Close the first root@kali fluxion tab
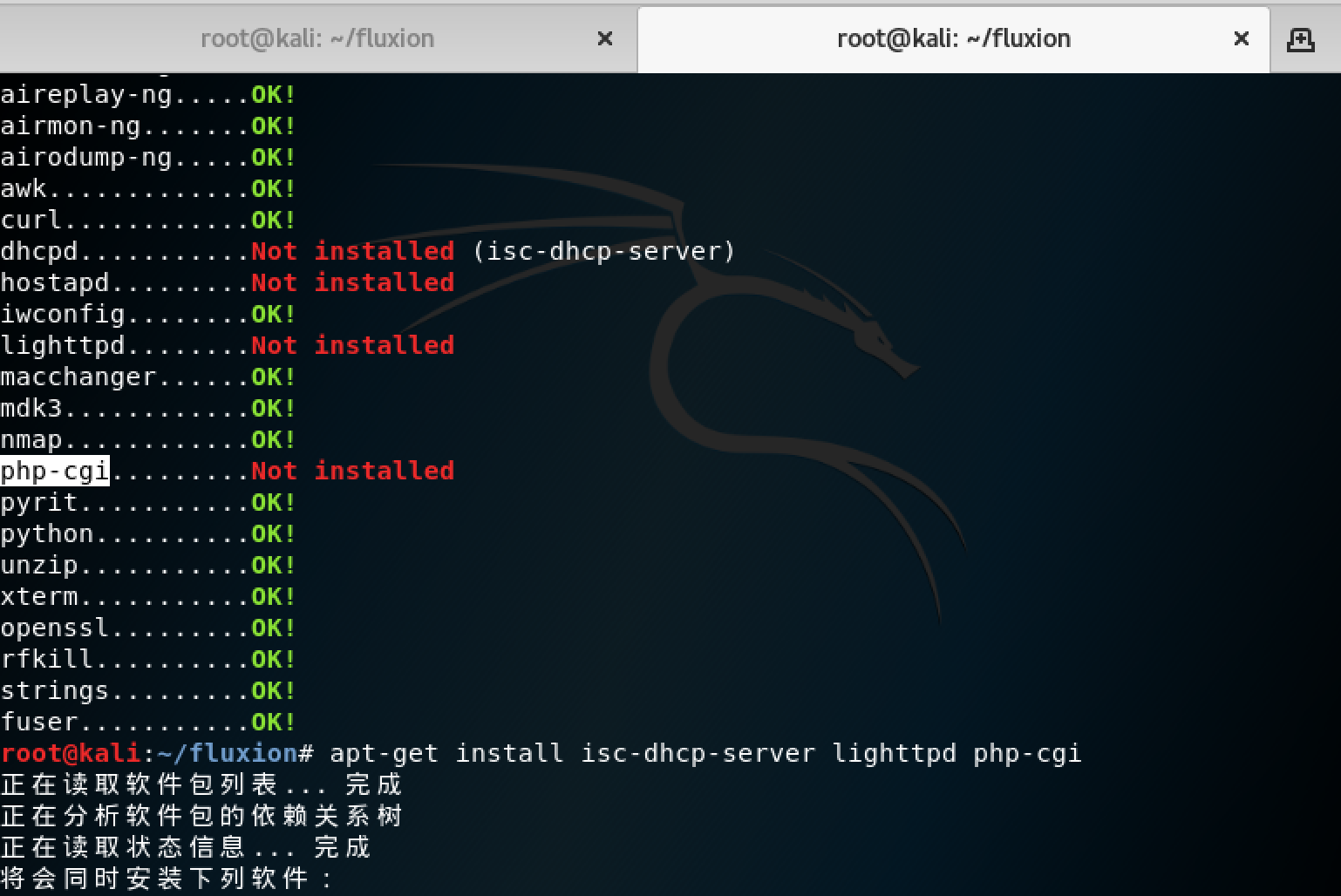The width and height of the screenshot is (1341, 896). coord(604,39)
